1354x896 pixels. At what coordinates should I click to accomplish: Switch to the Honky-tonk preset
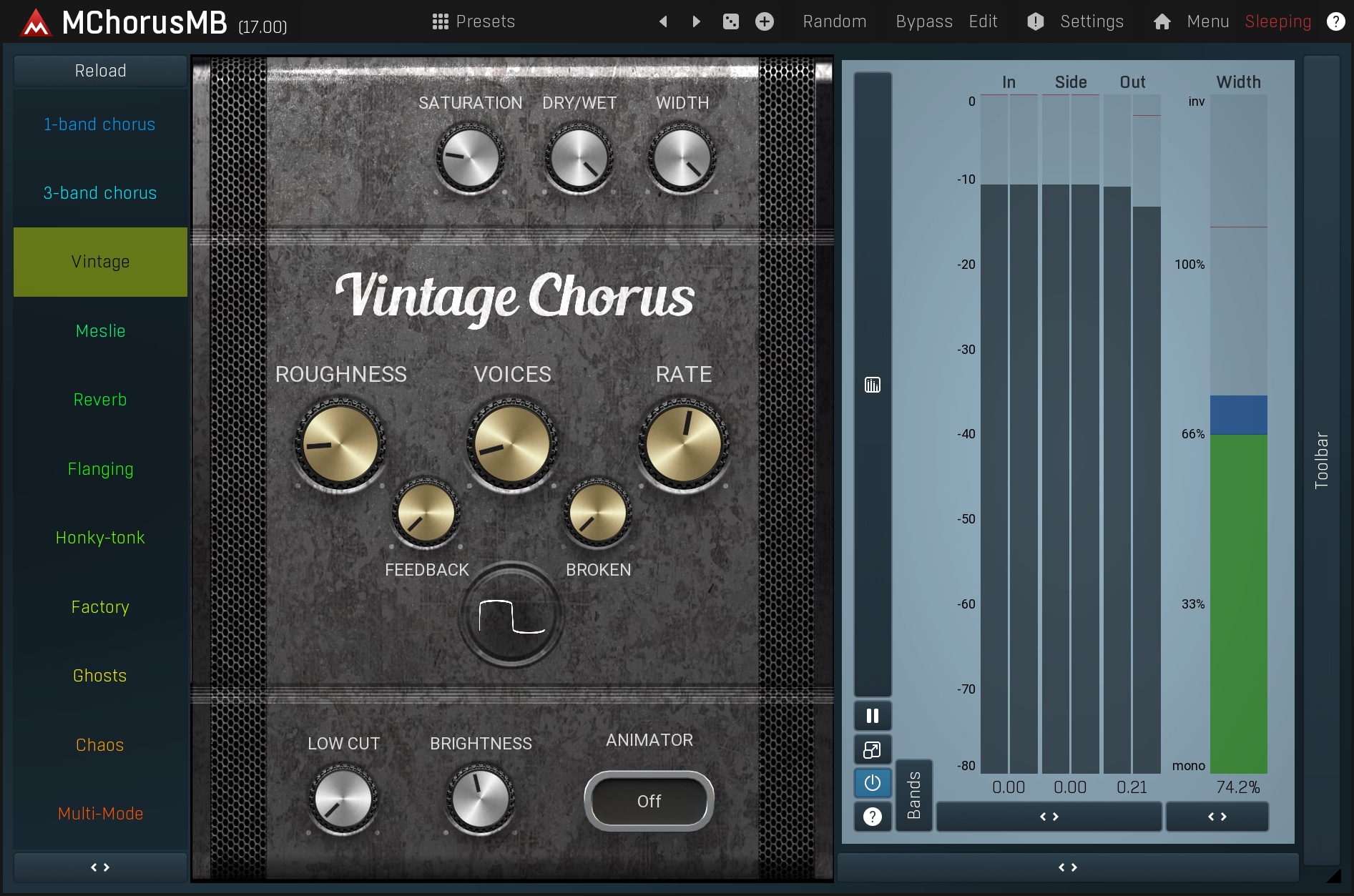pyautogui.click(x=100, y=538)
